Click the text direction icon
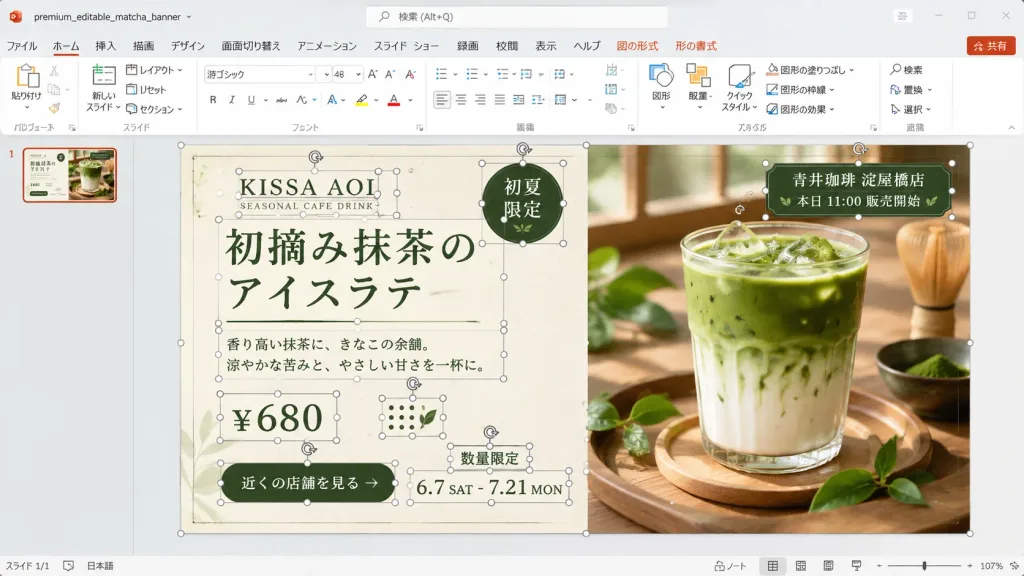The image size is (1024, 576). click(x=611, y=70)
